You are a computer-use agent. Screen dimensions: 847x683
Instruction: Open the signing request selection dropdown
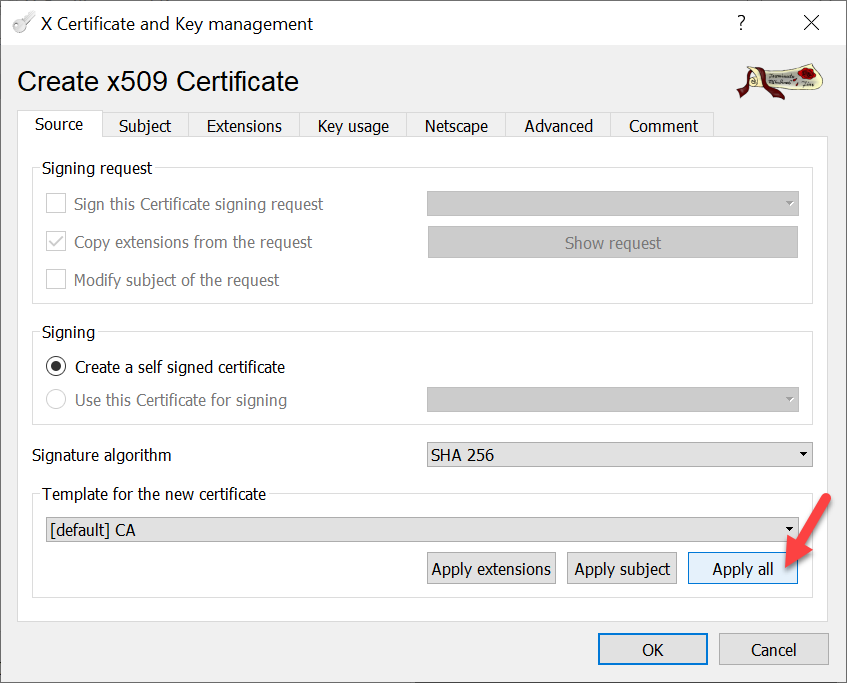pos(612,204)
